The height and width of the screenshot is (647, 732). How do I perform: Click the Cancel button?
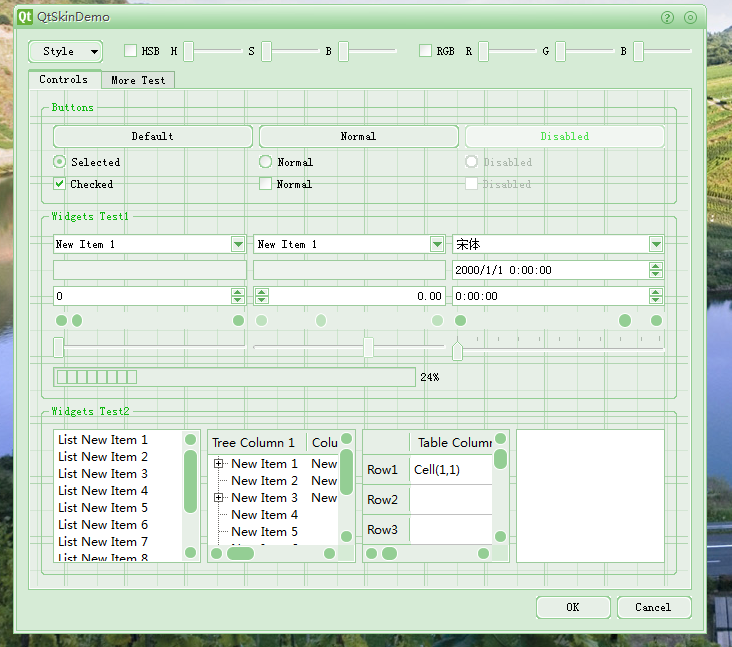pyautogui.click(x=653, y=607)
